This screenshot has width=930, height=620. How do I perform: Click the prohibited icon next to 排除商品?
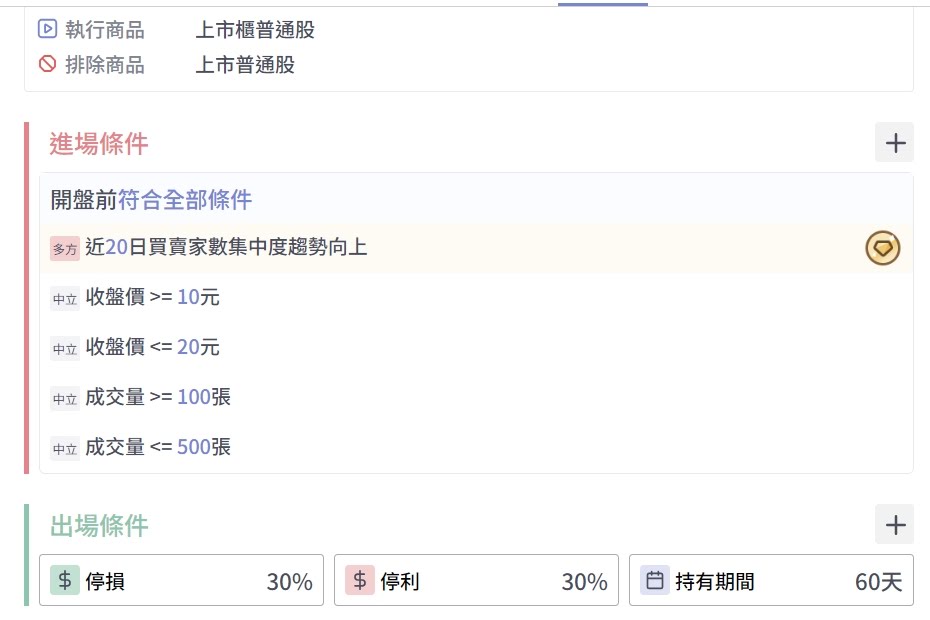(x=47, y=65)
